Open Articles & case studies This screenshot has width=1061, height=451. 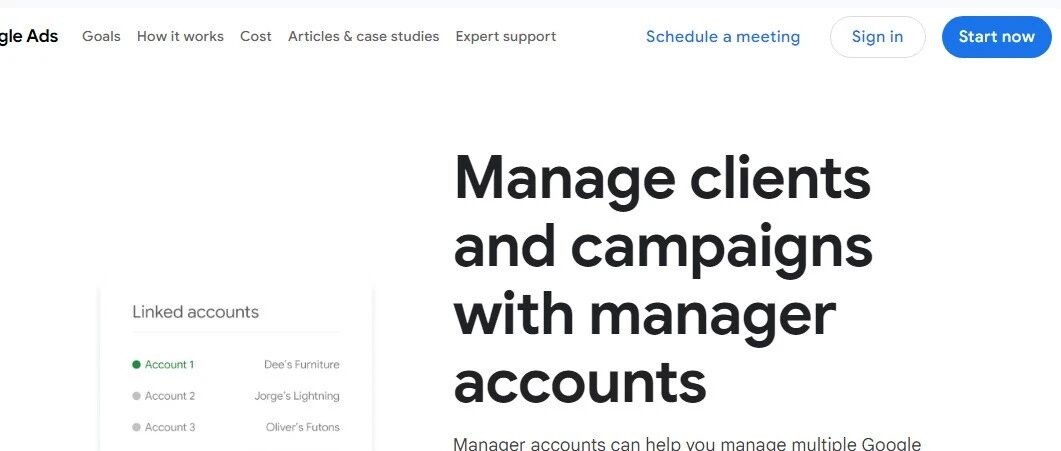pyautogui.click(x=363, y=37)
